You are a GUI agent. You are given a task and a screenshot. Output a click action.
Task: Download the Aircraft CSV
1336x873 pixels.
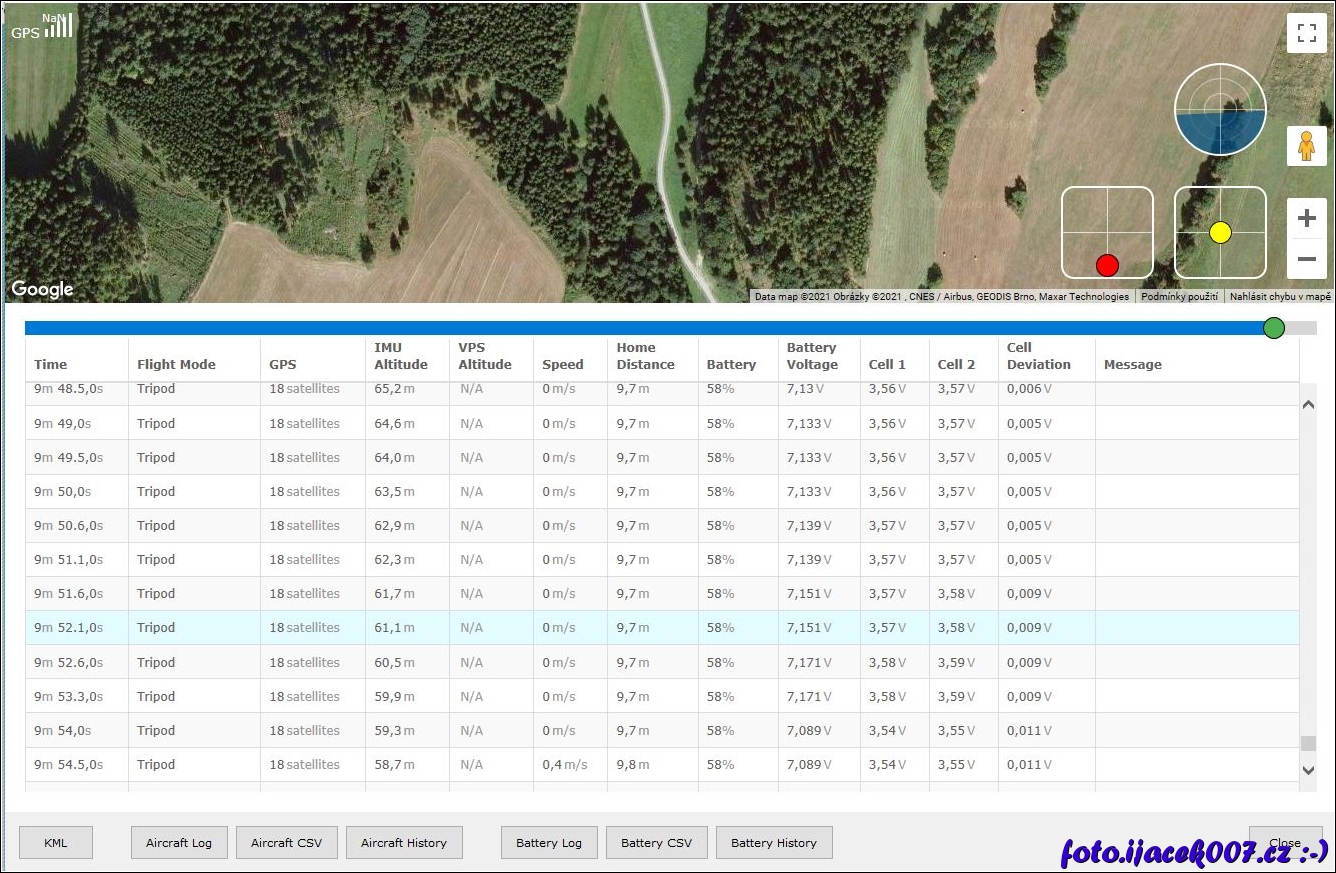point(287,843)
